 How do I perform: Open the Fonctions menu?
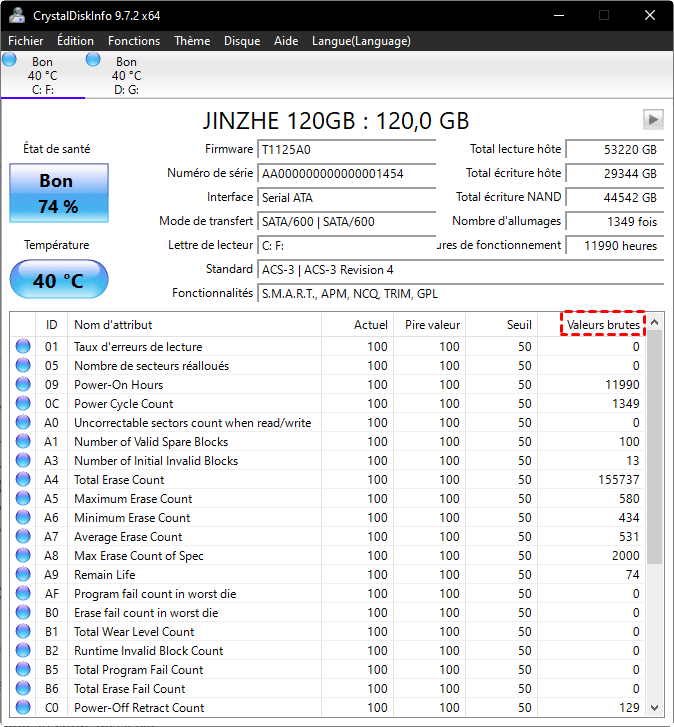134,41
